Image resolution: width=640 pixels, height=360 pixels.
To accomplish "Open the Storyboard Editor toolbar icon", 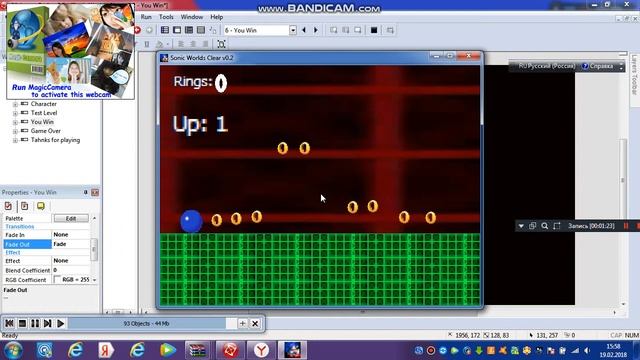I will pos(165,30).
